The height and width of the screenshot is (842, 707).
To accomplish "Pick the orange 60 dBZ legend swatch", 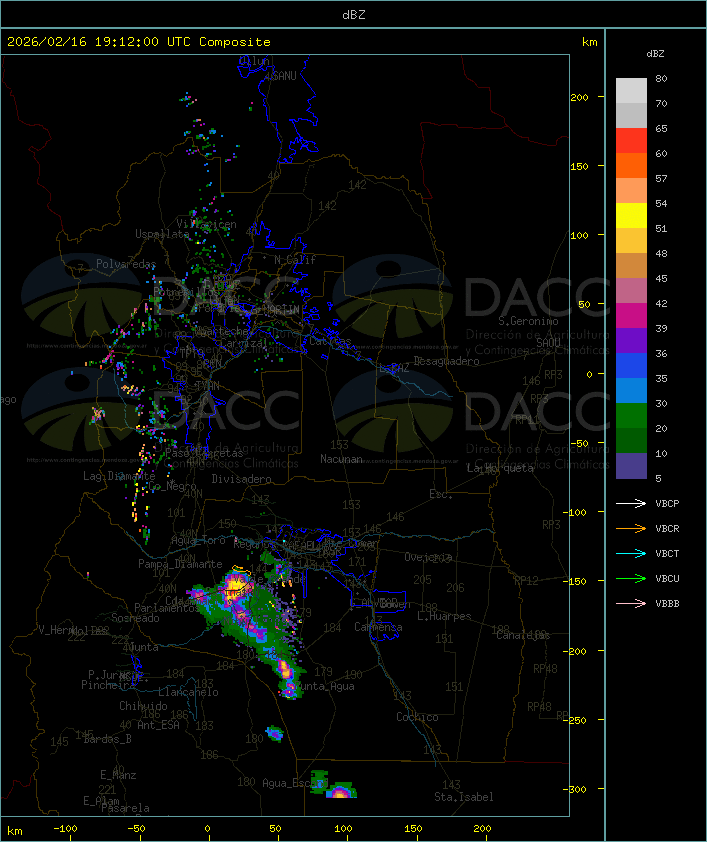I will (x=631, y=165).
